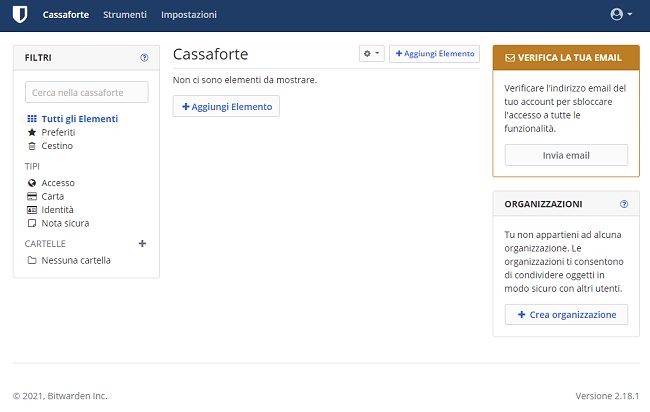Select the Preferiti filter
650x412 pixels.
51,132
